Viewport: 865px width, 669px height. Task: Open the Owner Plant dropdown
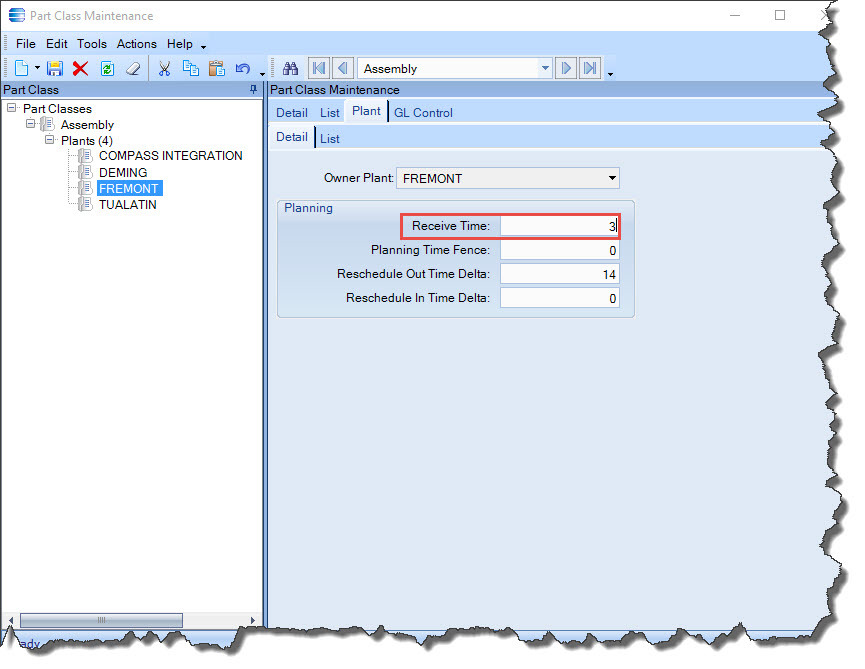612,178
